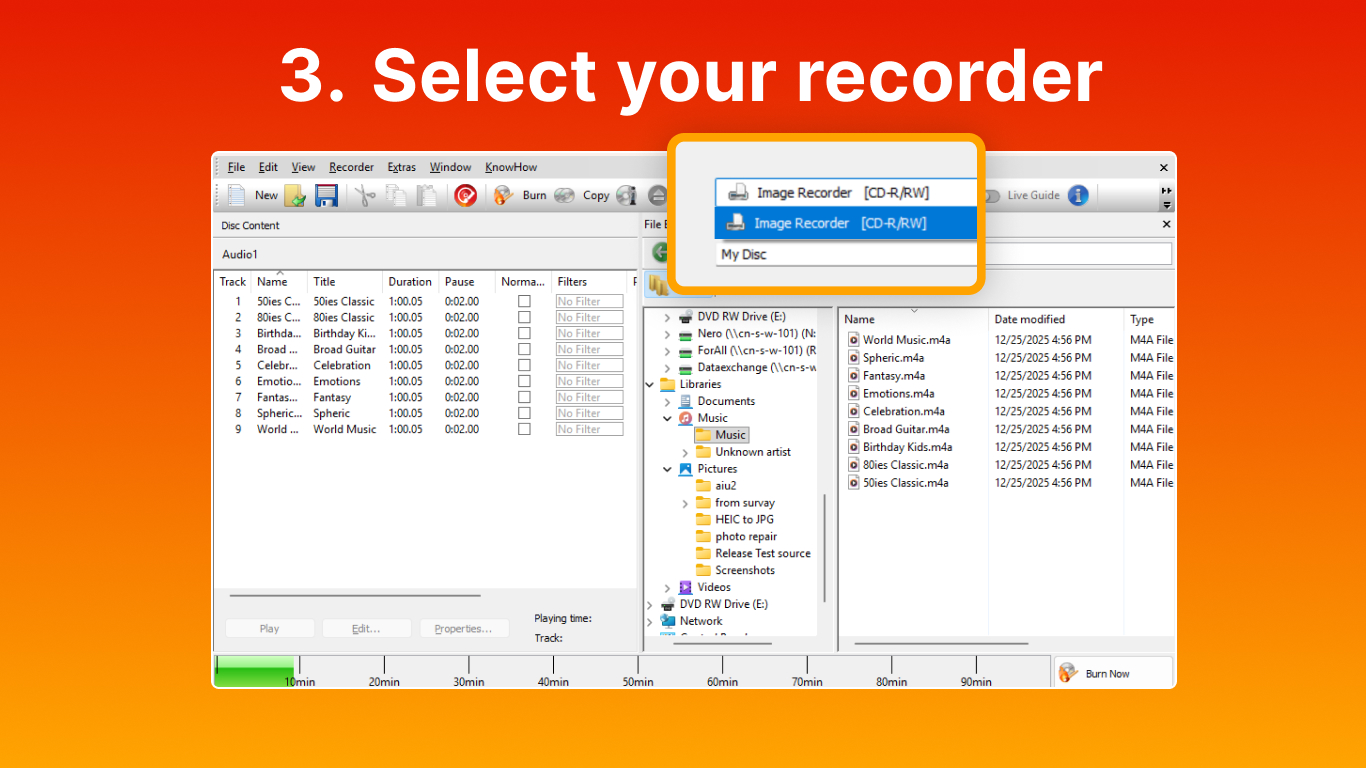Collapse the Pictures library node
This screenshot has width=1366, height=768.
click(667, 469)
